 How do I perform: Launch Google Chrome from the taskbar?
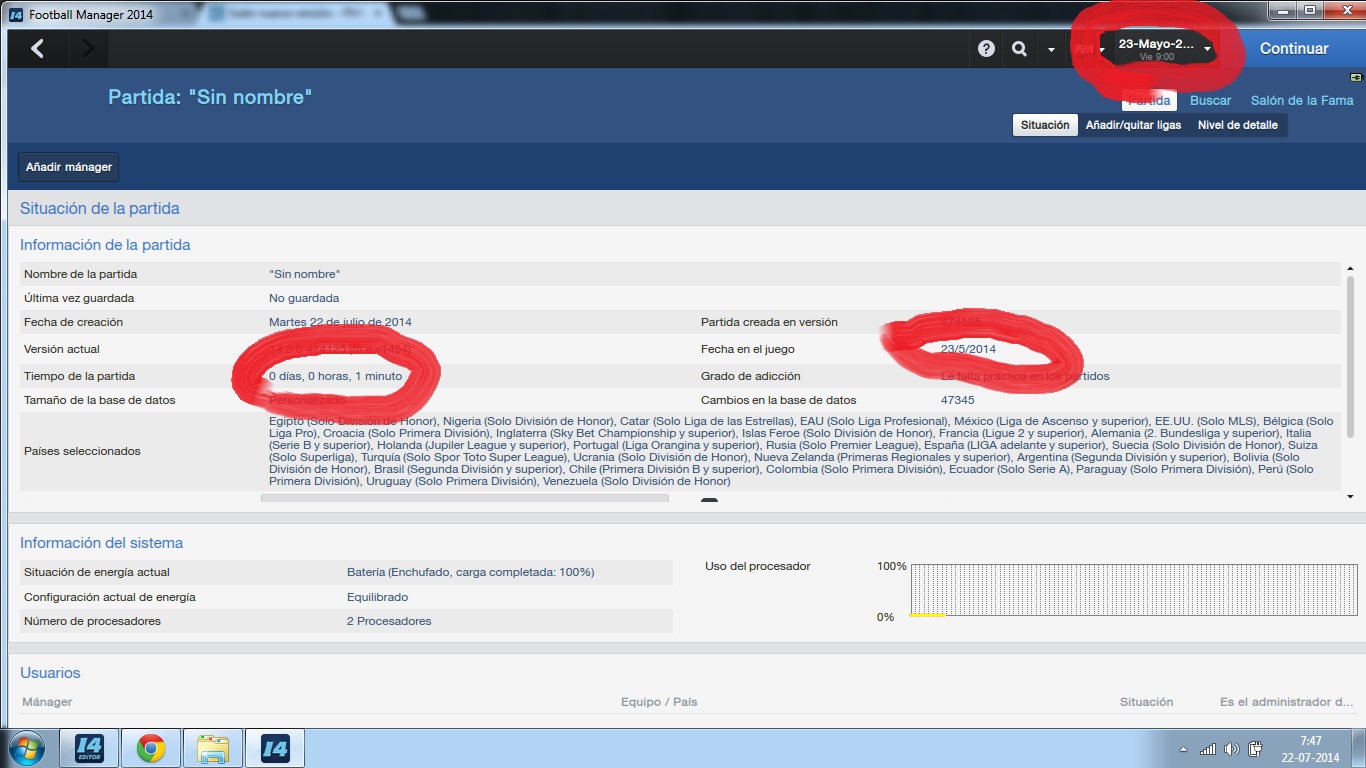[151, 748]
